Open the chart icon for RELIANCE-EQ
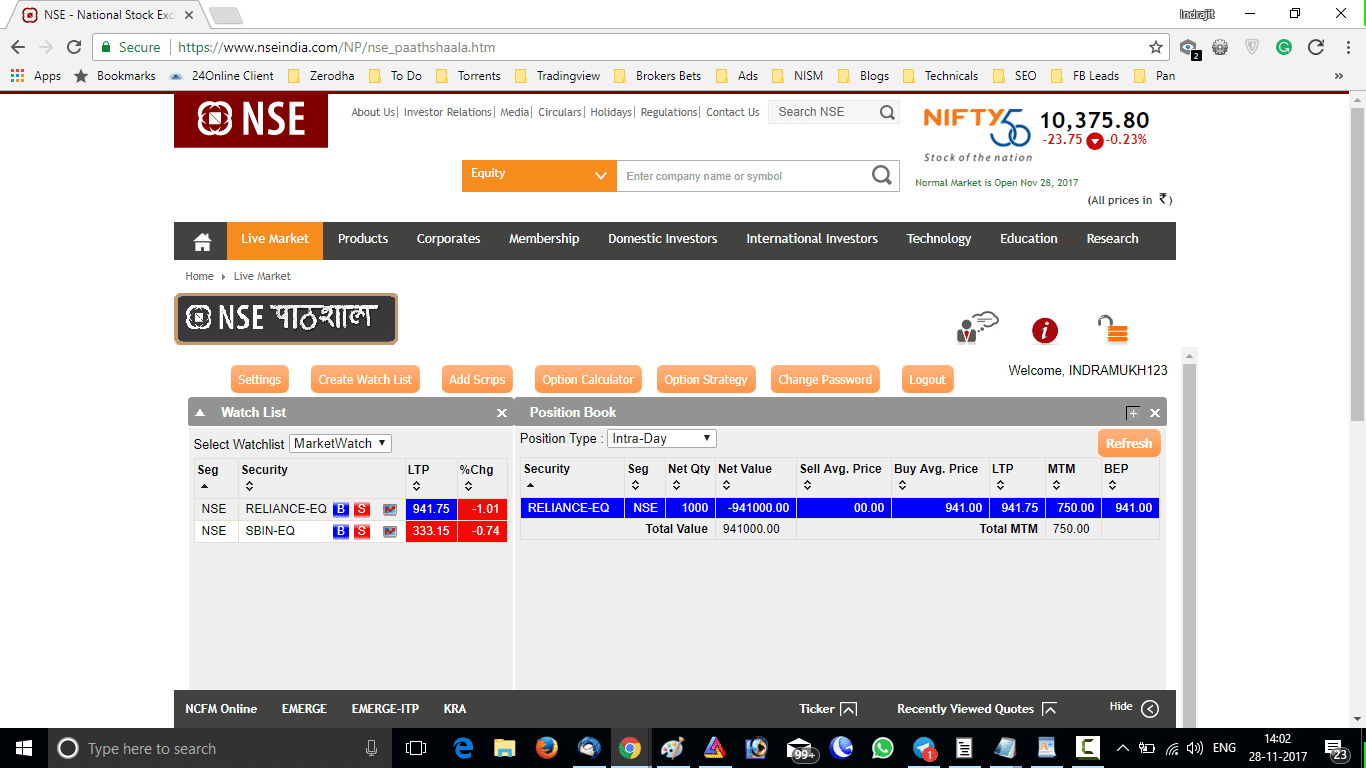 coord(390,509)
